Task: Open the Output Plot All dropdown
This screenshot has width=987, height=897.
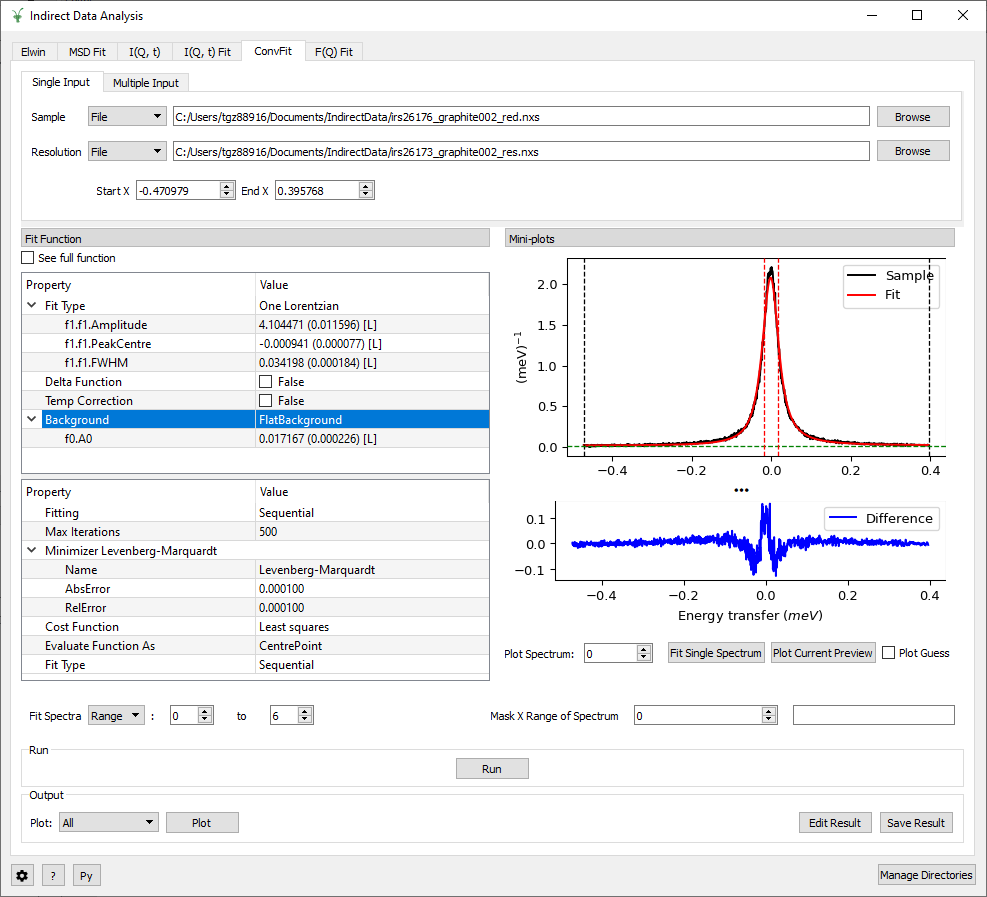Action: click(108, 822)
